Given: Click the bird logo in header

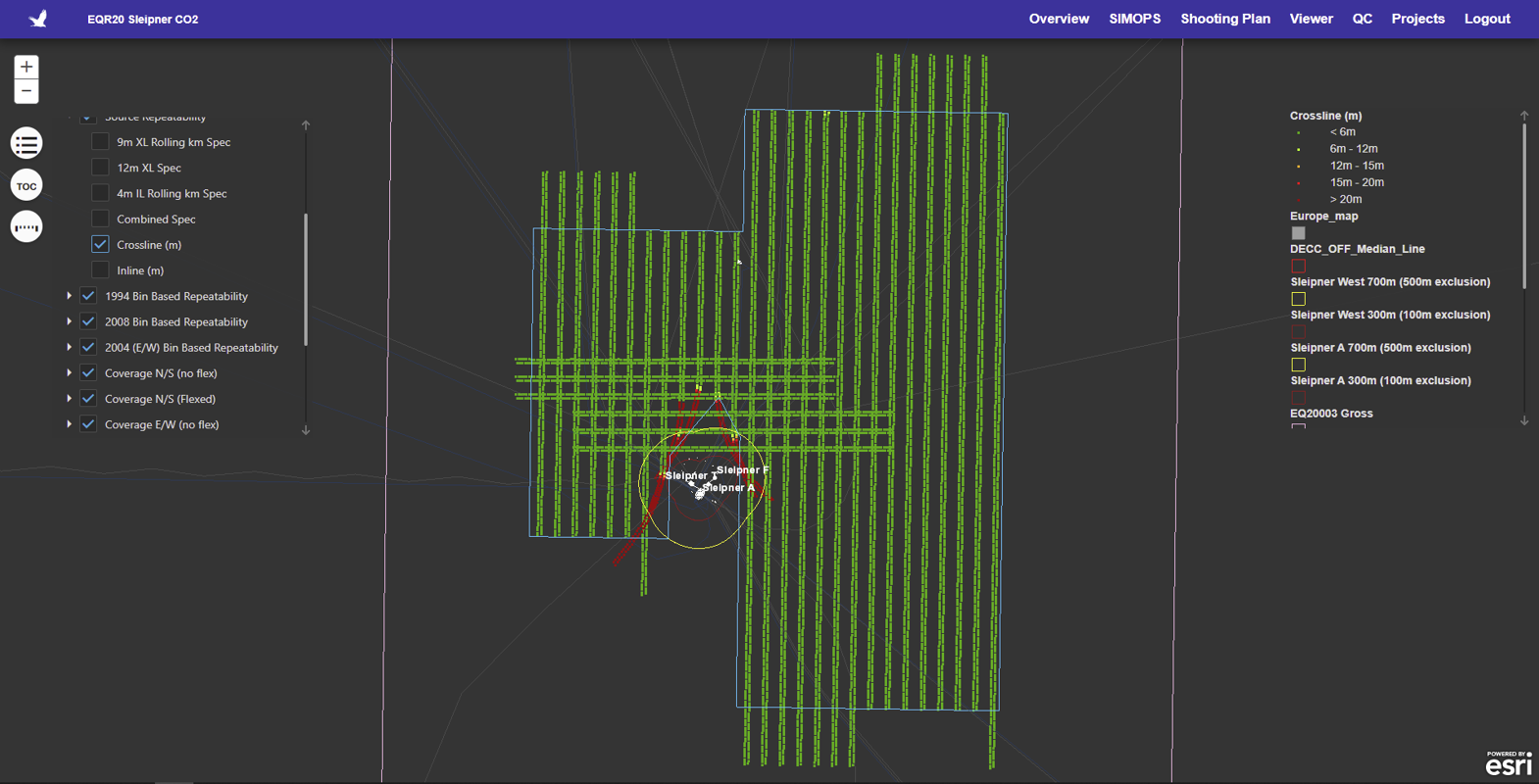Looking at the screenshot, I should 38,19.
